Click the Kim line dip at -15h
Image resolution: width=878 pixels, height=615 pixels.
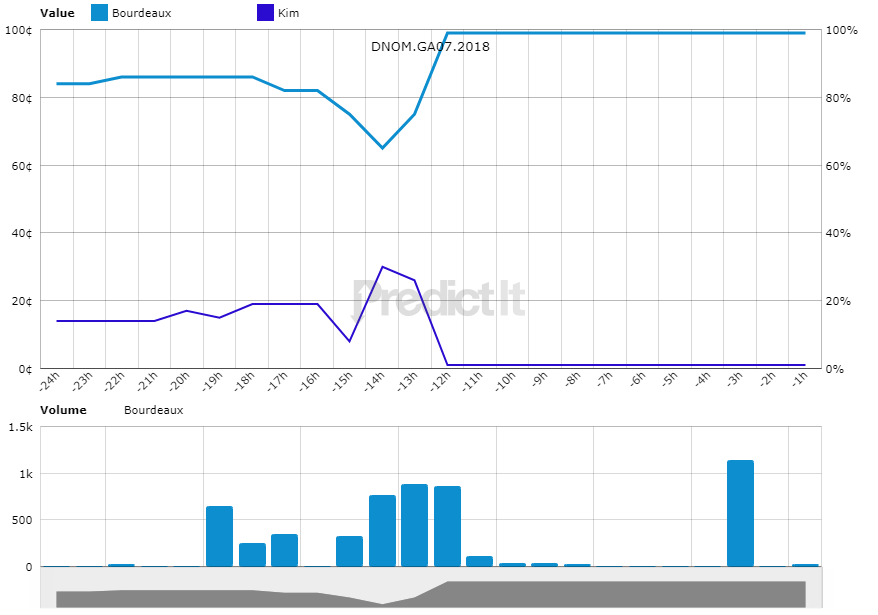[x=349, y=341]
